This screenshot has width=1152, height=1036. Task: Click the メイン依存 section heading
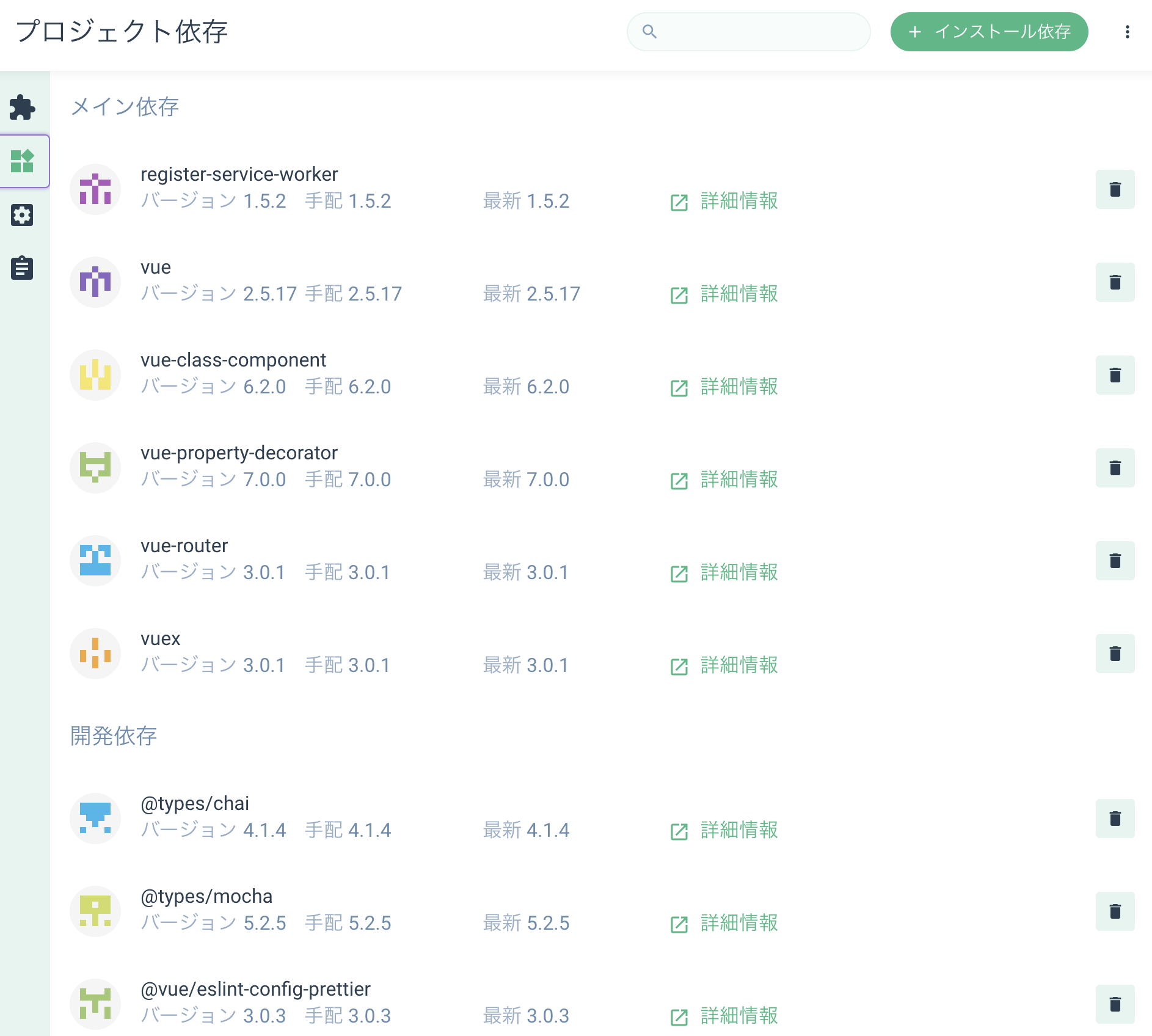(125, 107)
